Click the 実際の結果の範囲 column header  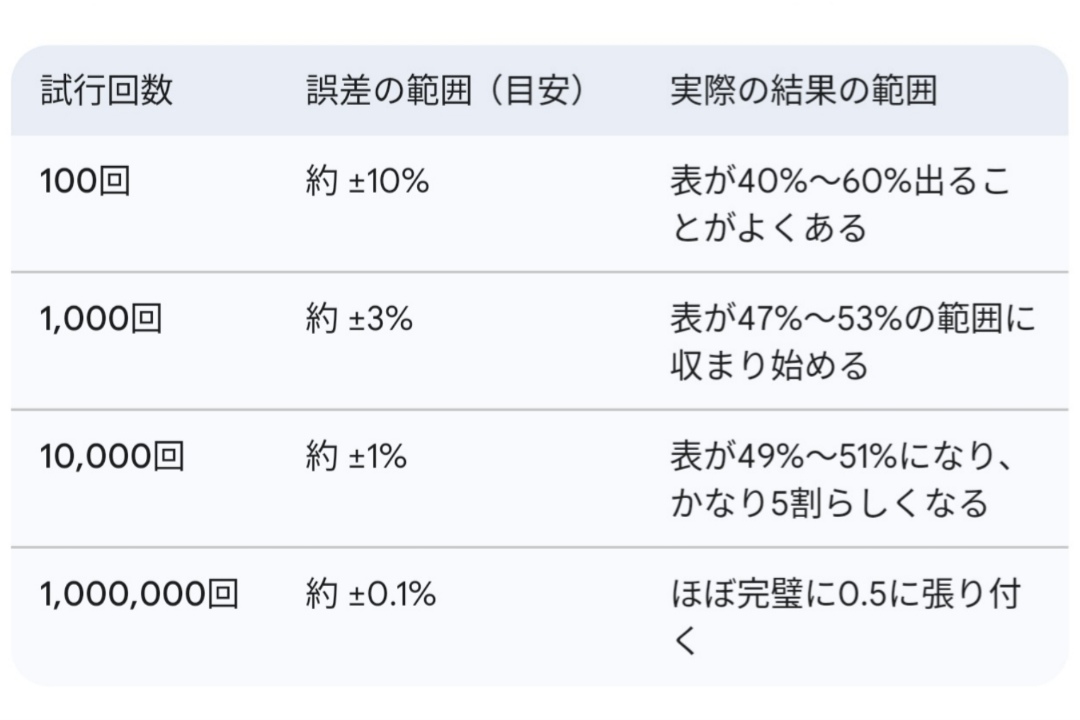pyautogui.click(x=803, y=91)
